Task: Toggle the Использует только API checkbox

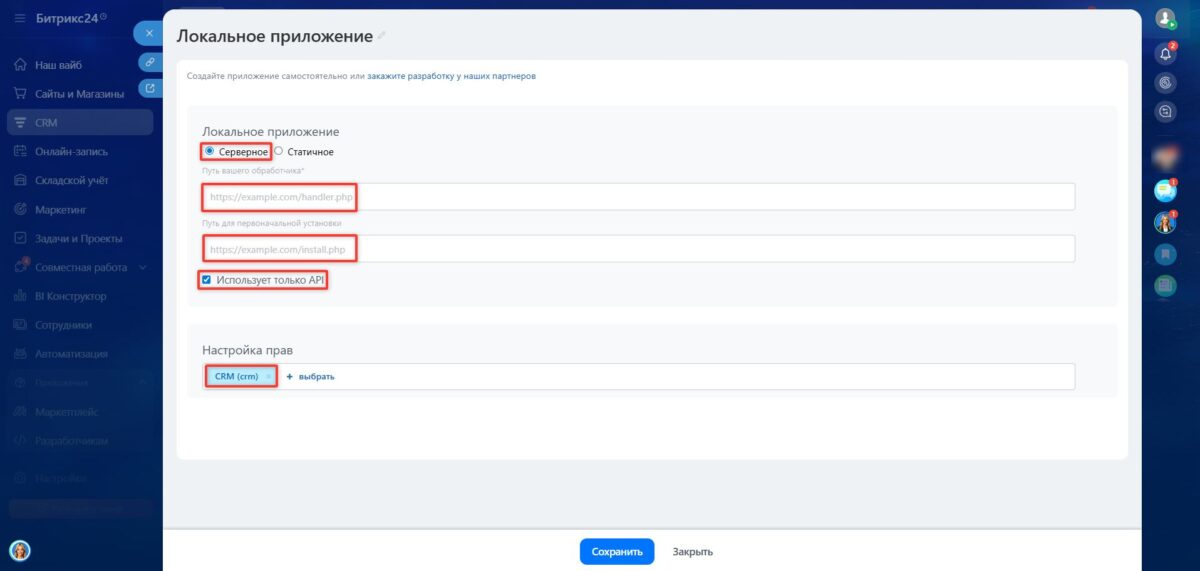Action: pyautogui.click(x=207, y=280)
